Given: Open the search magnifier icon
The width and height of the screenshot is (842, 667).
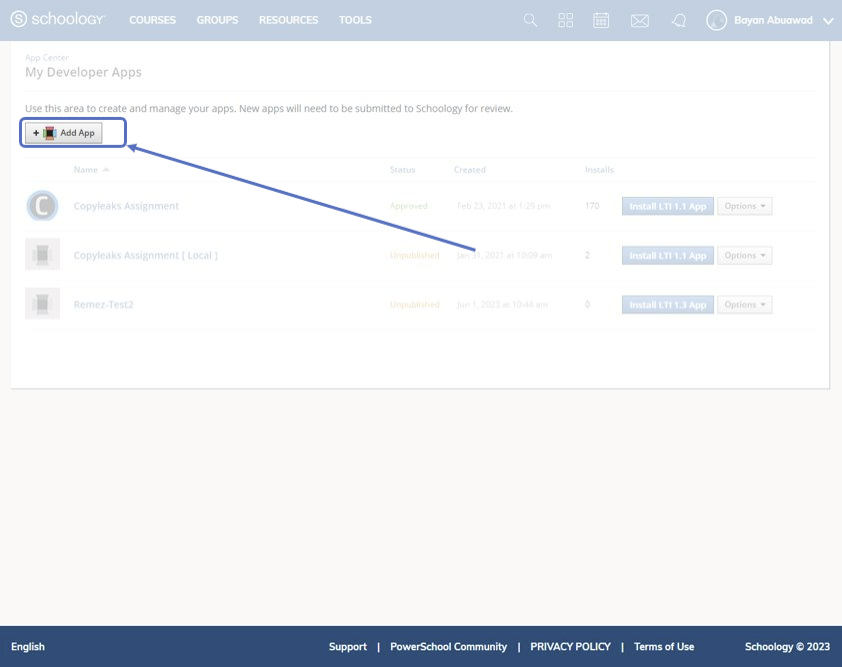Looking at the screenshot, I should click(x=530, y=20).
